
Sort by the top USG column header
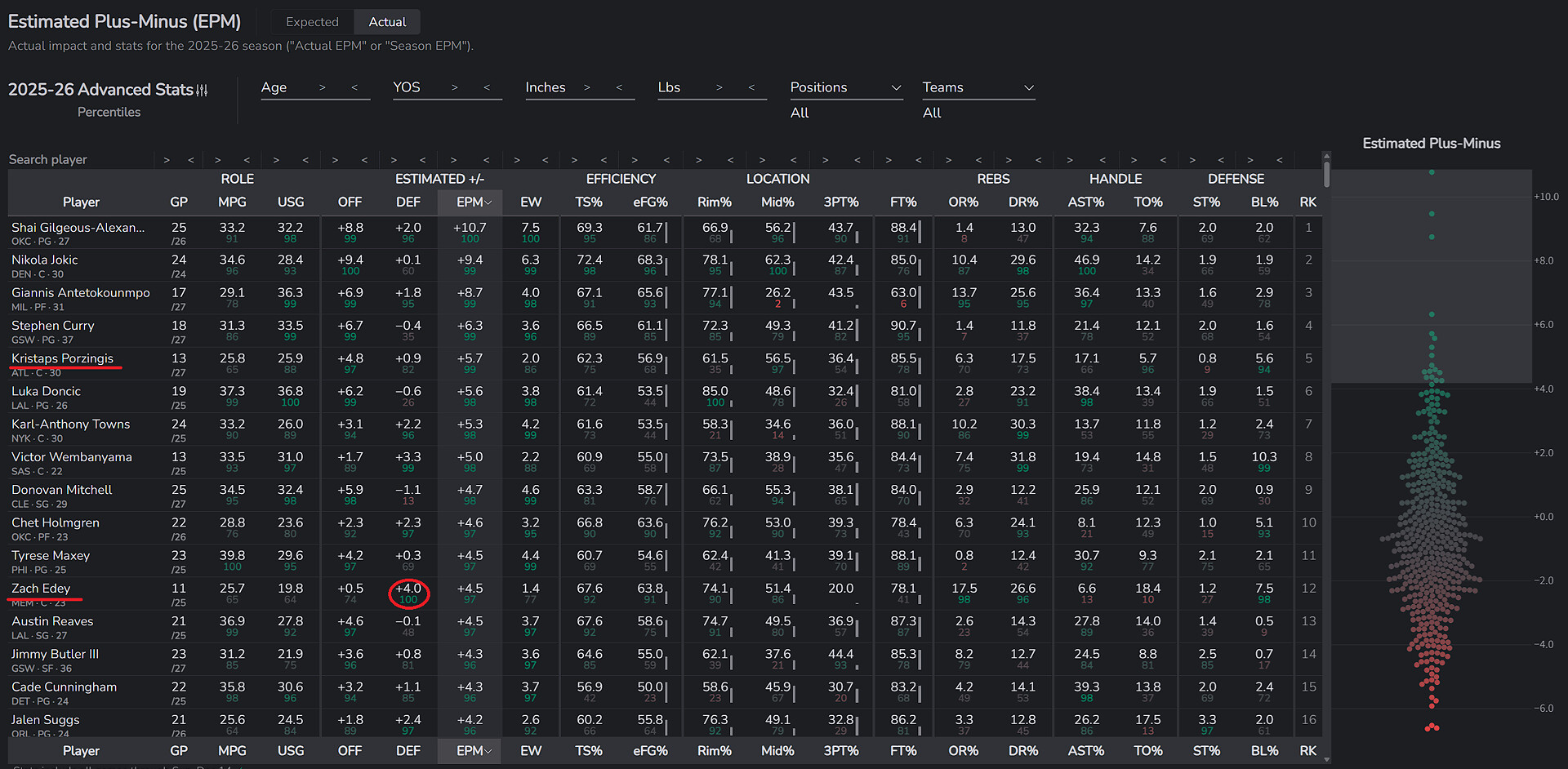coord(290,202)
